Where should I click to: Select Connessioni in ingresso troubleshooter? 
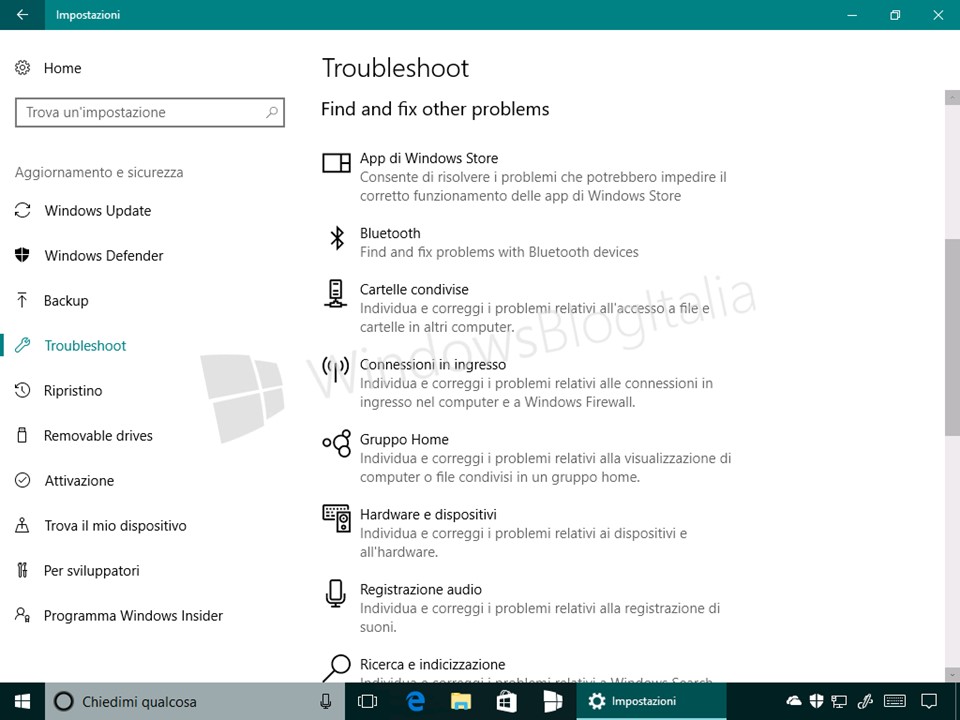point(433,364)
